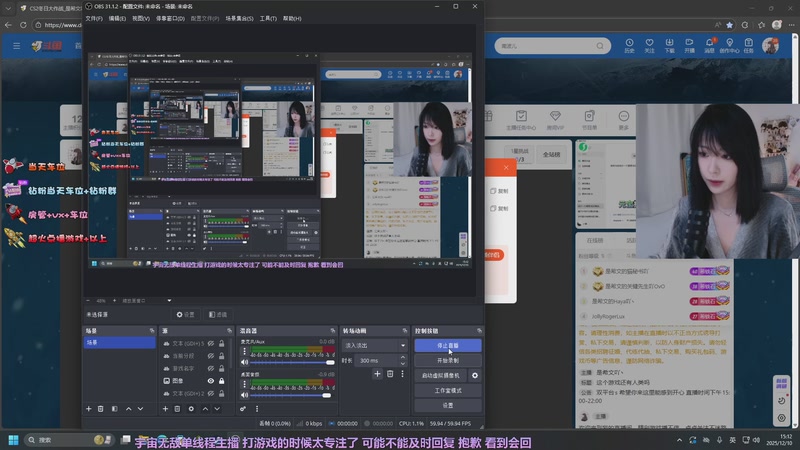Image resolution: width=800 pixels, height=450 pixels.
Task: Open 文件(F) menu in OBS
Action: 94,18
